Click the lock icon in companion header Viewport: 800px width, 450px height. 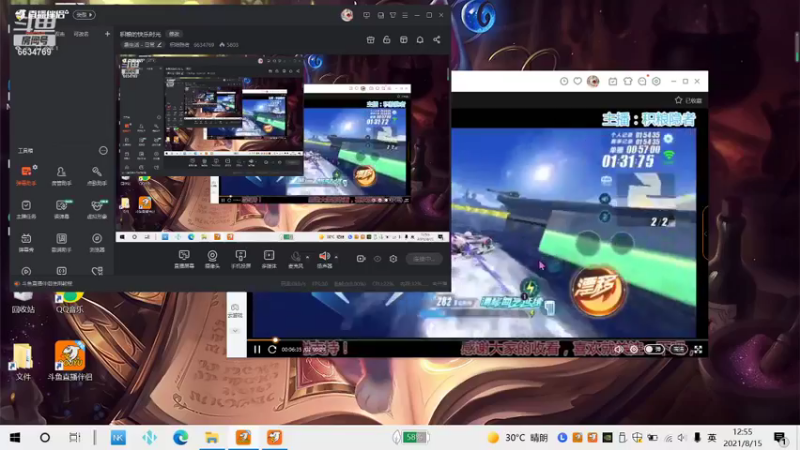tap(387, 40)
